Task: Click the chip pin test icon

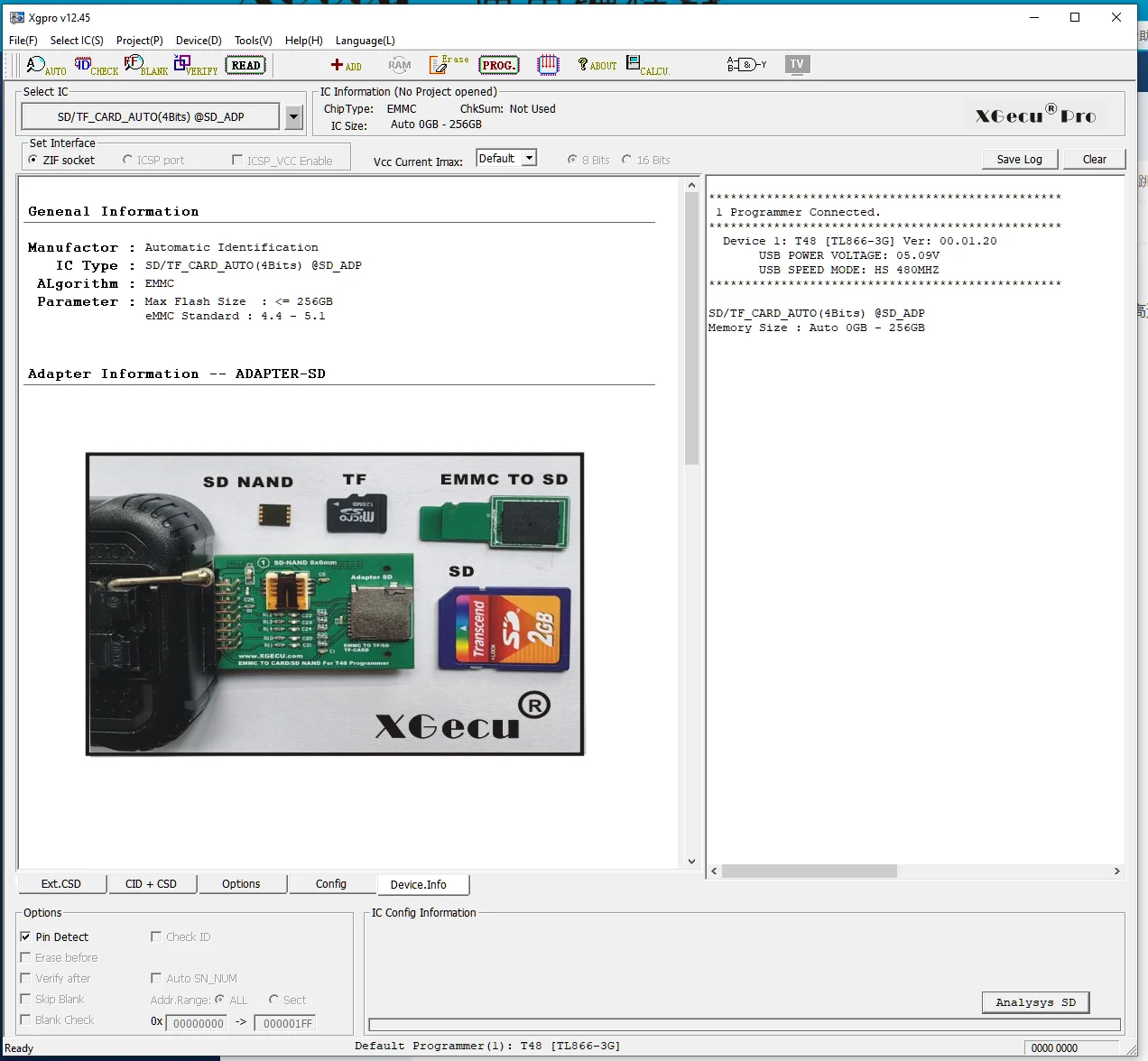Action: click(x=548, y=64)
